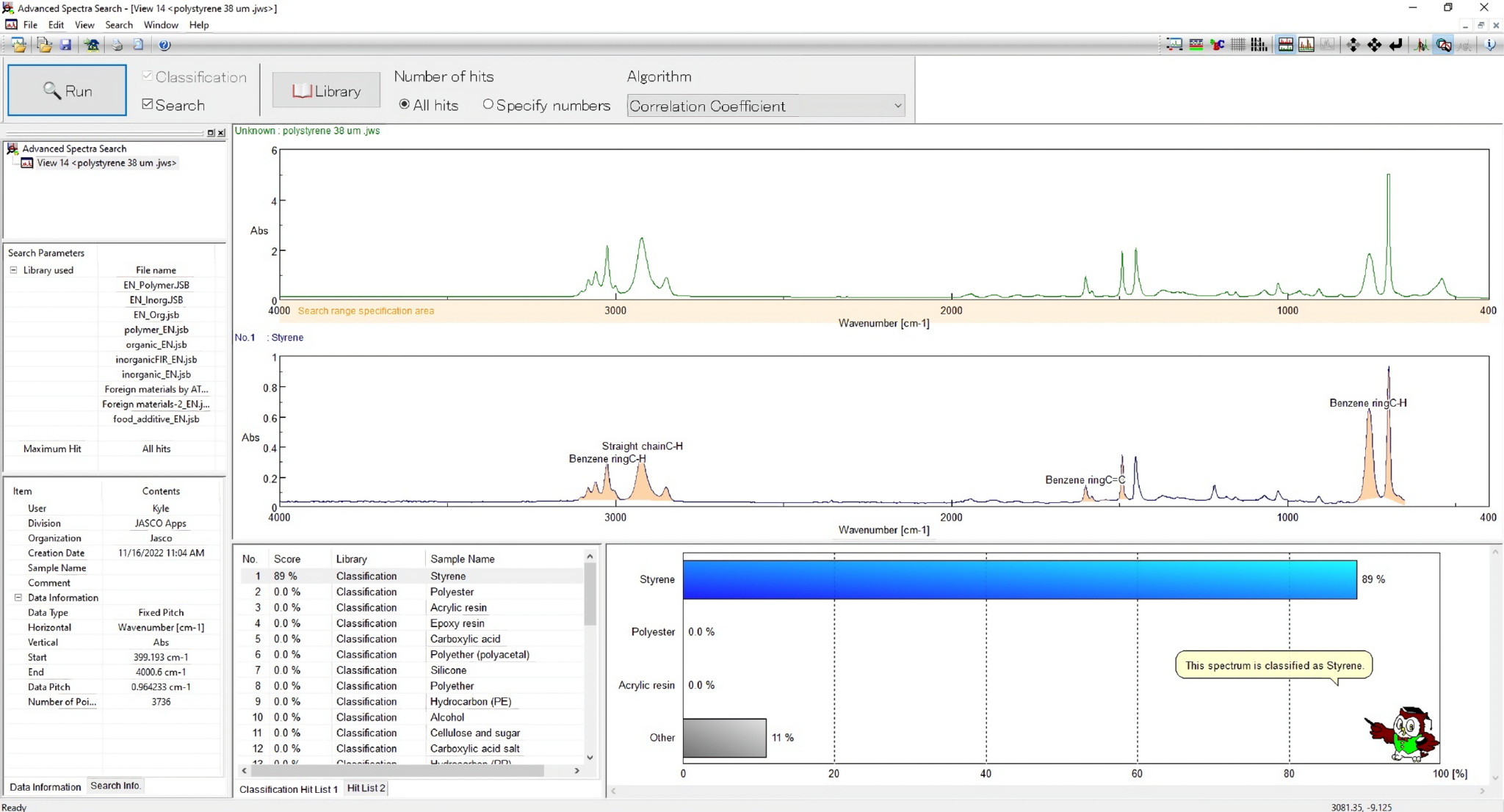Click the hit list vertical scrollbar down arrow
The width and height of the screenshot is (1504, 812).
[x=590, y=757]
